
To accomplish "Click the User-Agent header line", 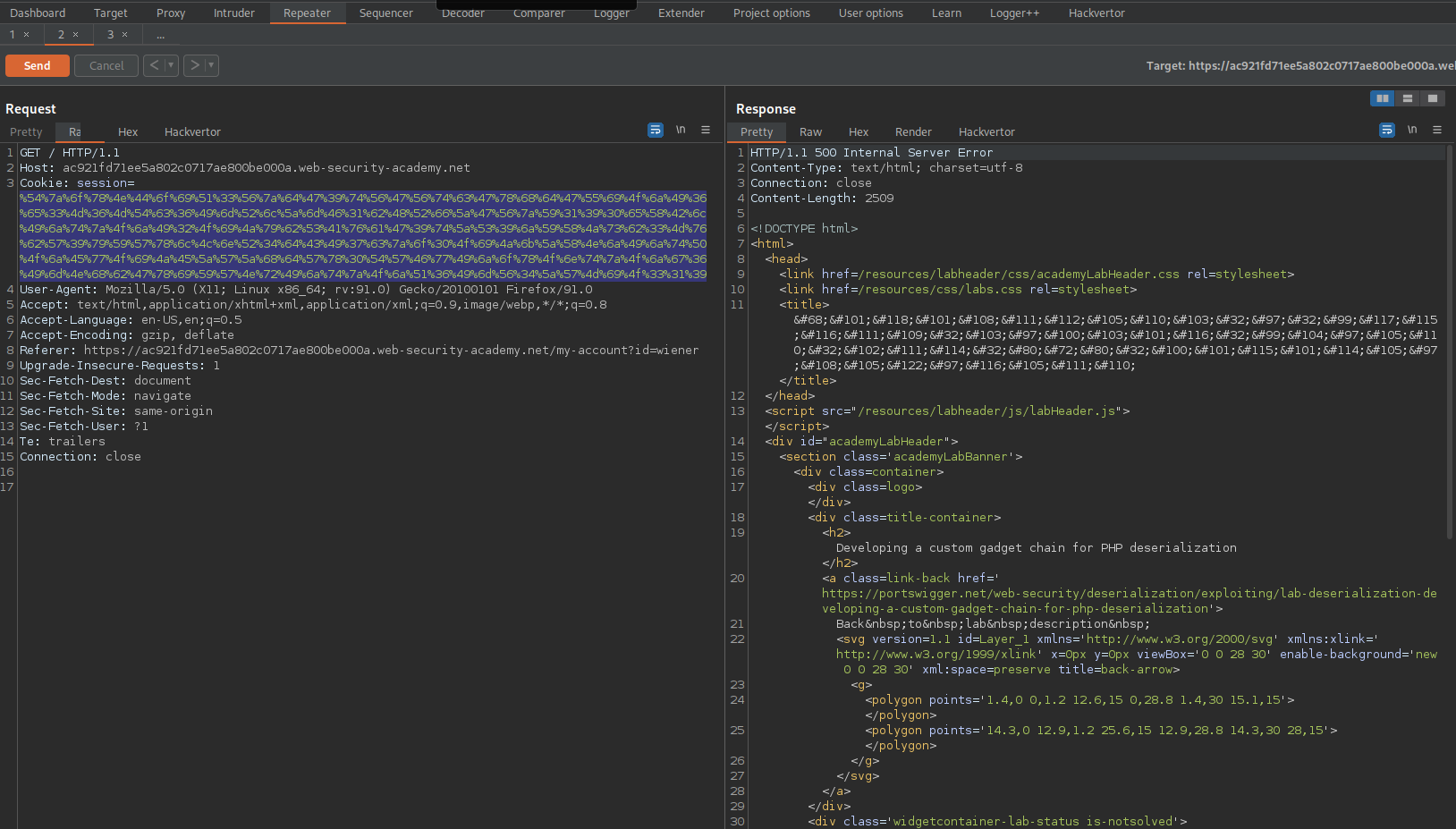I will click(306, 290).
